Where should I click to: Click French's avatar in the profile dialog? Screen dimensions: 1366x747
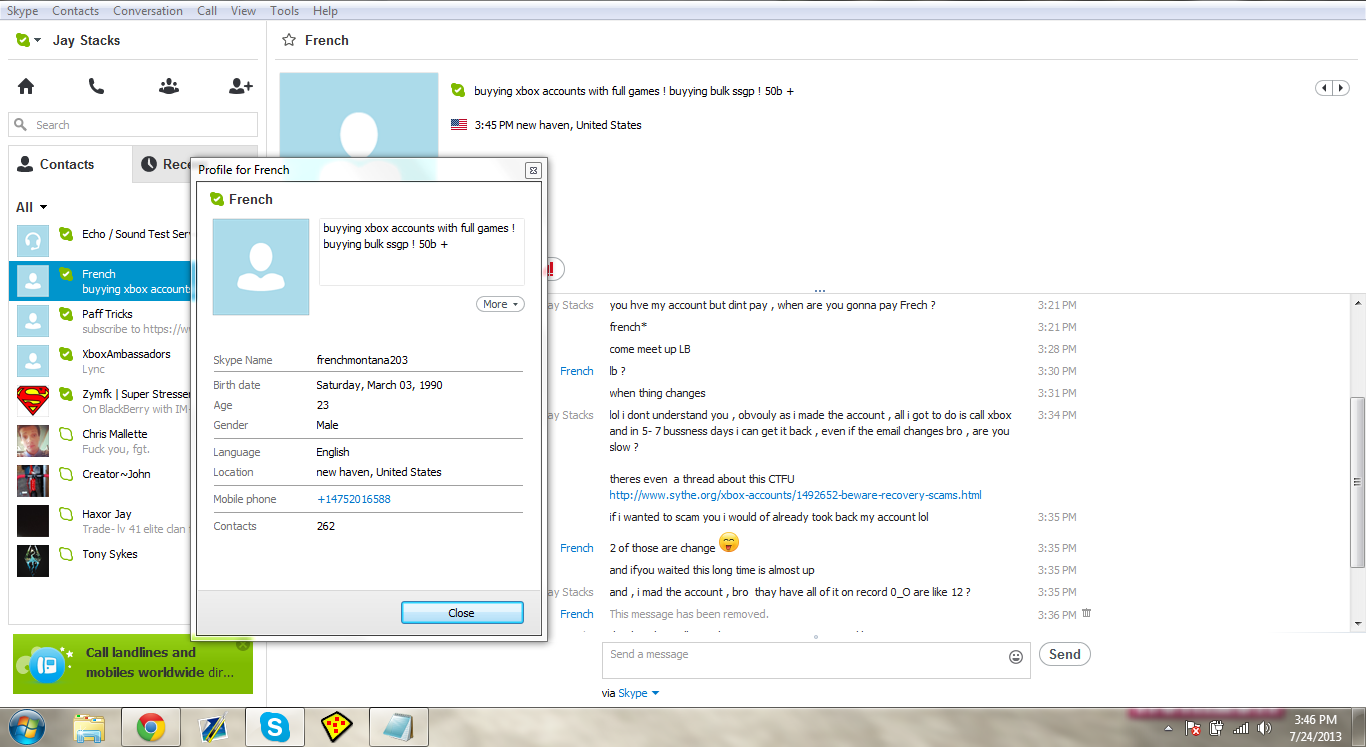click(x=261, y=267)
